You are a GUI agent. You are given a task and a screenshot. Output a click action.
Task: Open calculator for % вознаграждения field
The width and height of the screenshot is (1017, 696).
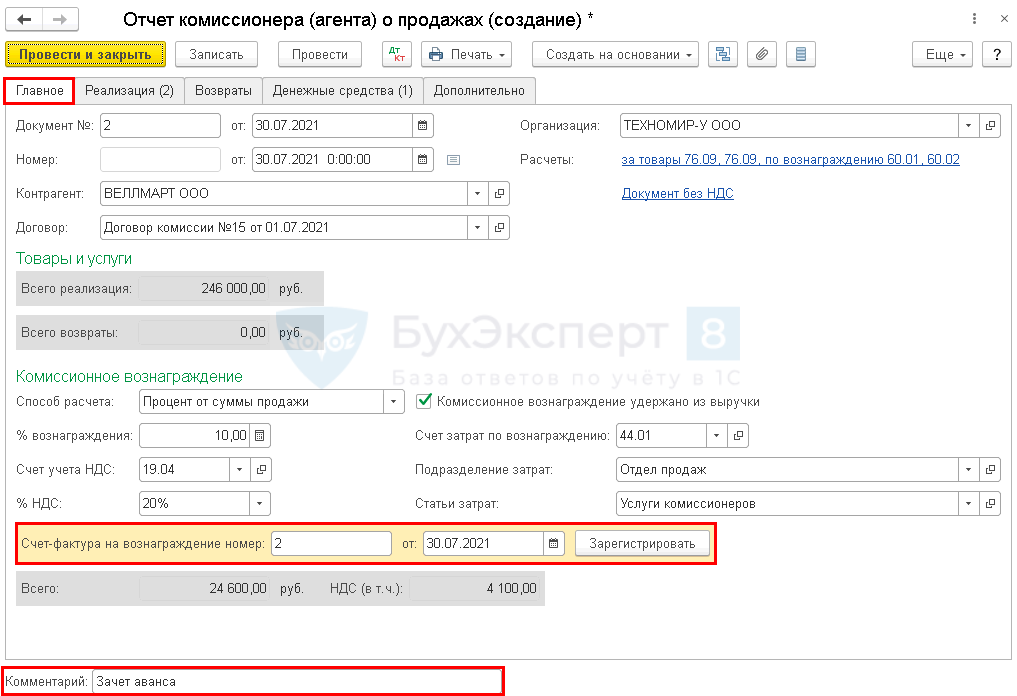(259, 436)
